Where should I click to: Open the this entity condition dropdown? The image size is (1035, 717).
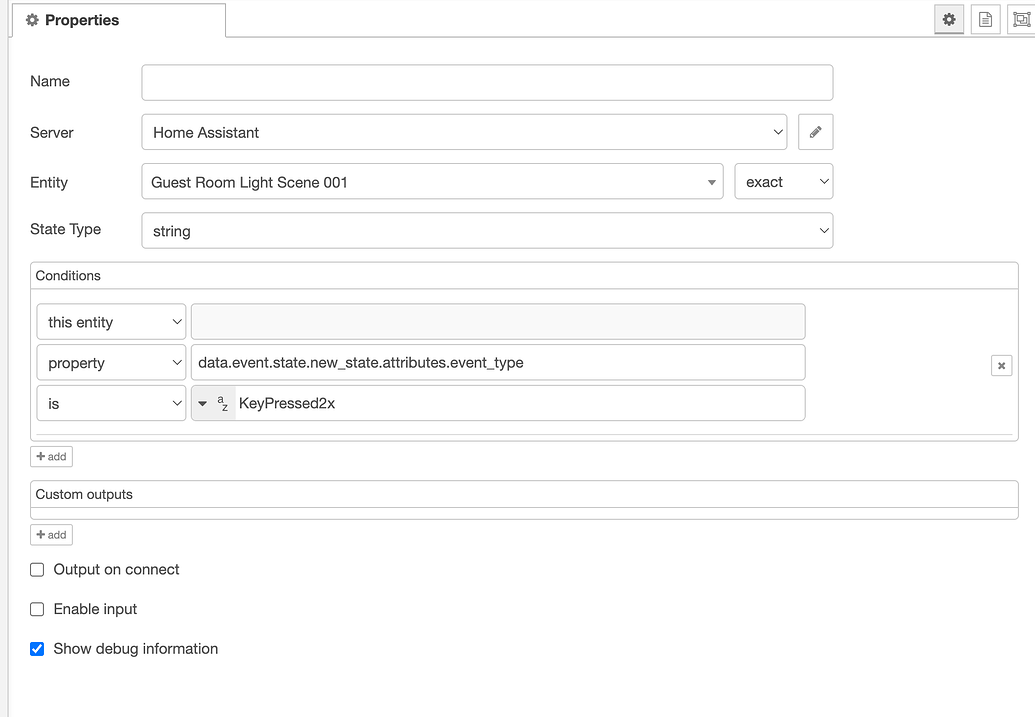point(110,321)
